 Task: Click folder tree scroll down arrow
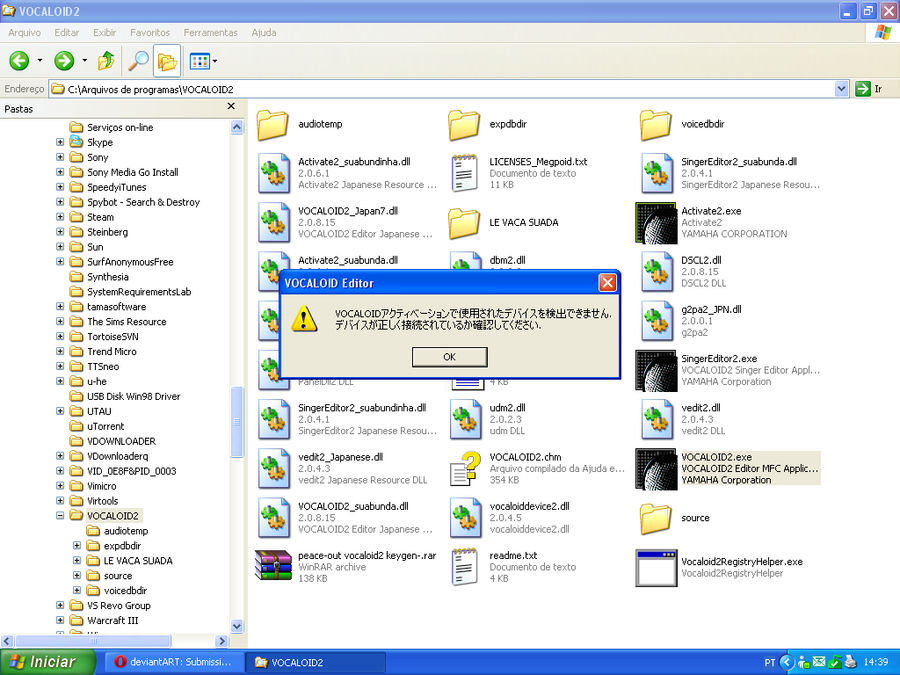[237, 626]
